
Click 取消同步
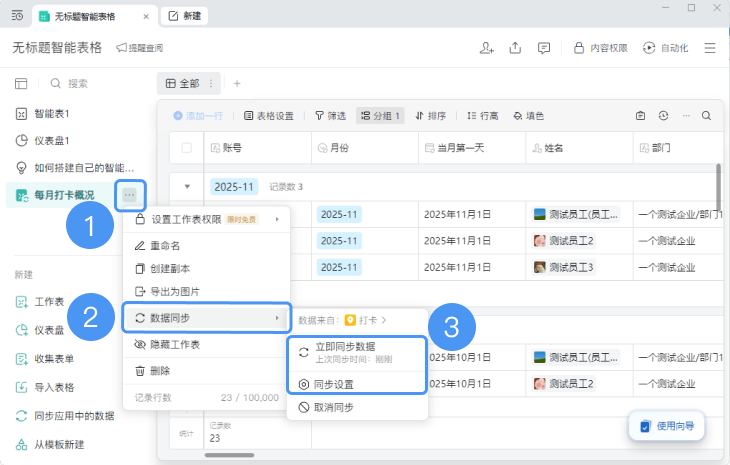point(357,407)
